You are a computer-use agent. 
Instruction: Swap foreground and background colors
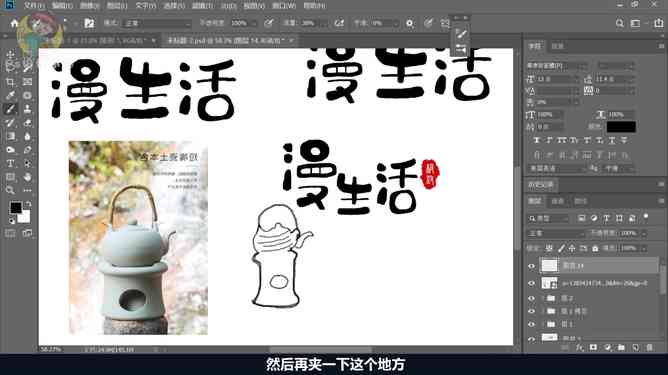tap(28, 204)
